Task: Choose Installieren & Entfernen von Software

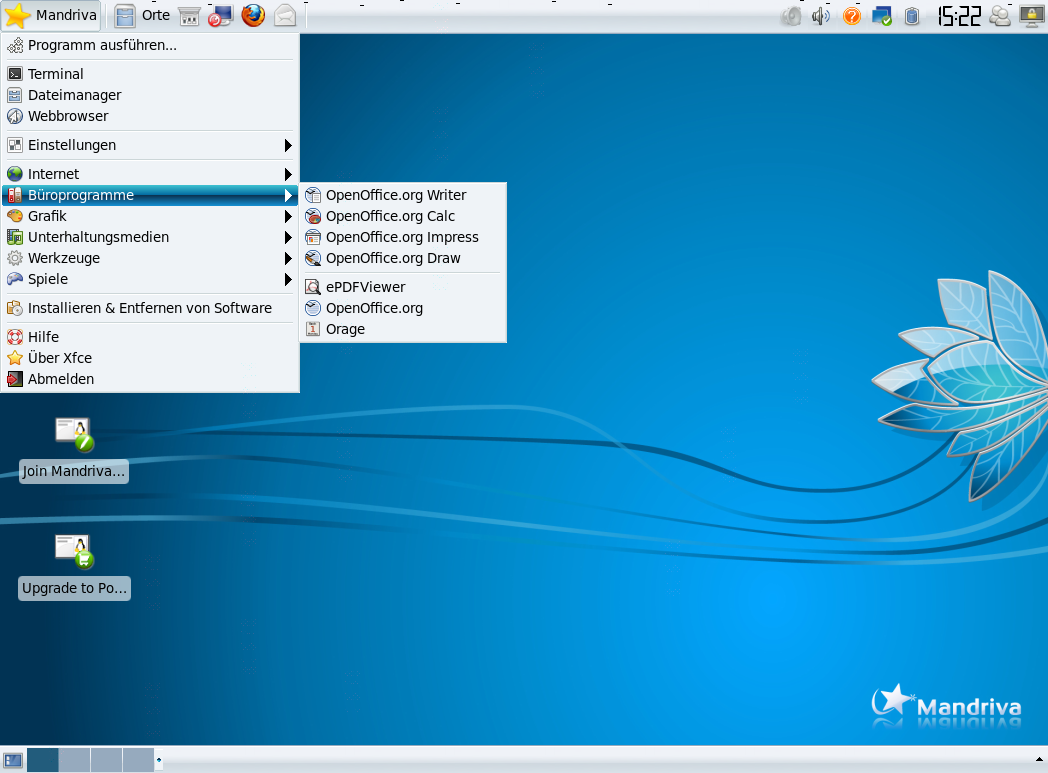Action: pos(150,308)
